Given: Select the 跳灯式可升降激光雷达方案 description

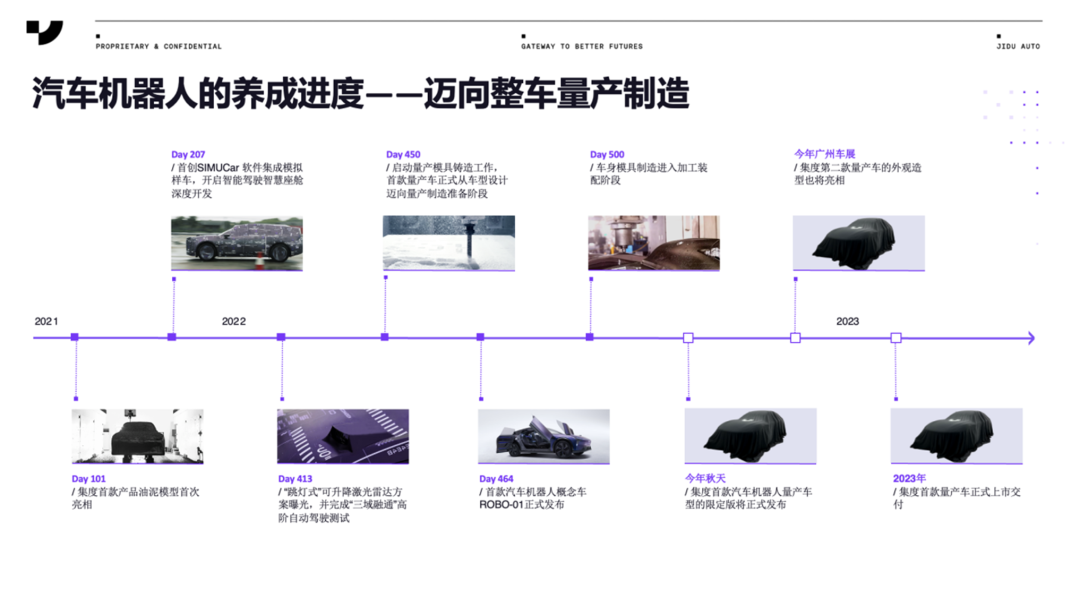Looking at the screenshot, I should point(342,505).
